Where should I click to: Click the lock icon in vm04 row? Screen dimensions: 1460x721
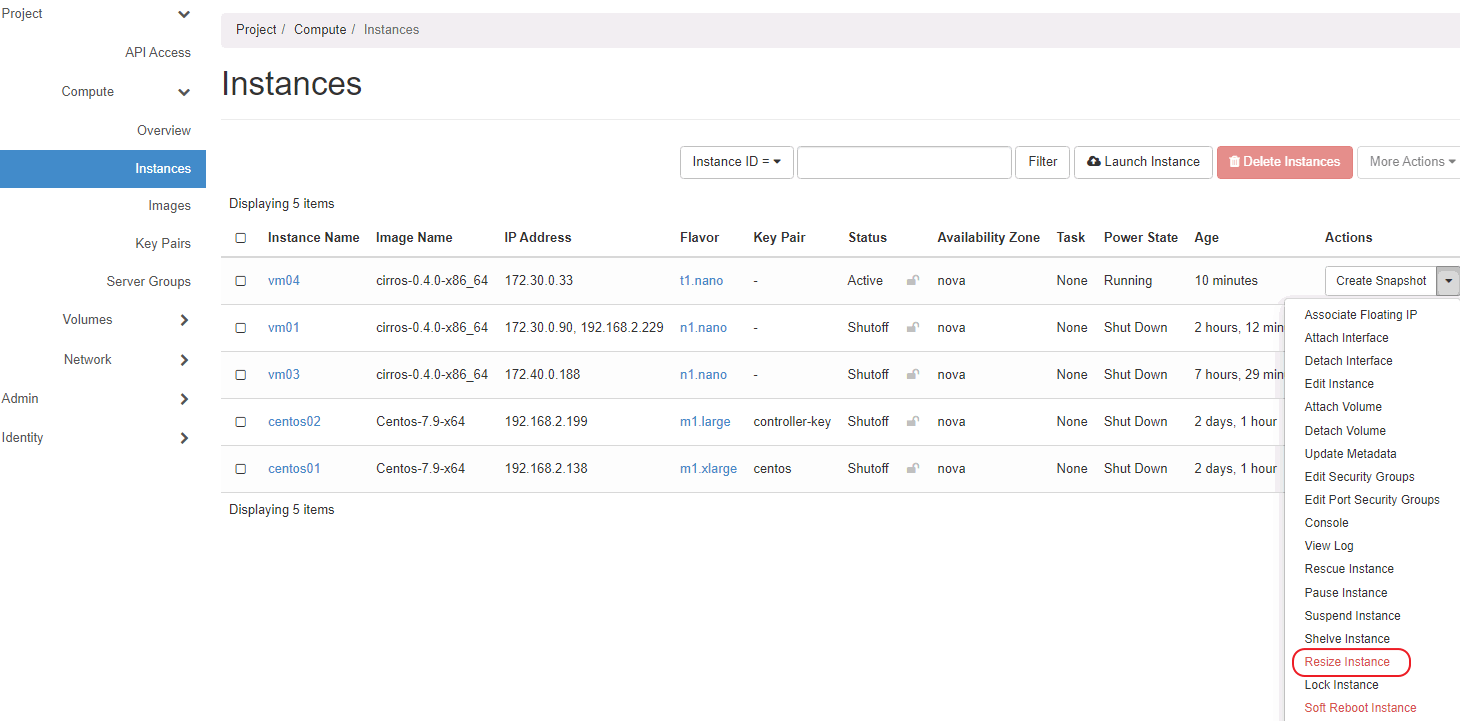point(912,281)
